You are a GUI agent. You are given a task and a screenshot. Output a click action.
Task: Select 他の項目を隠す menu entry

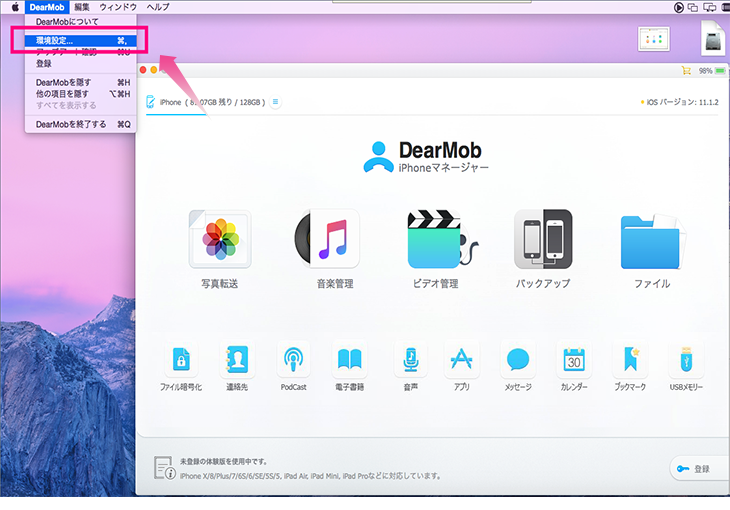pos(81,94)
